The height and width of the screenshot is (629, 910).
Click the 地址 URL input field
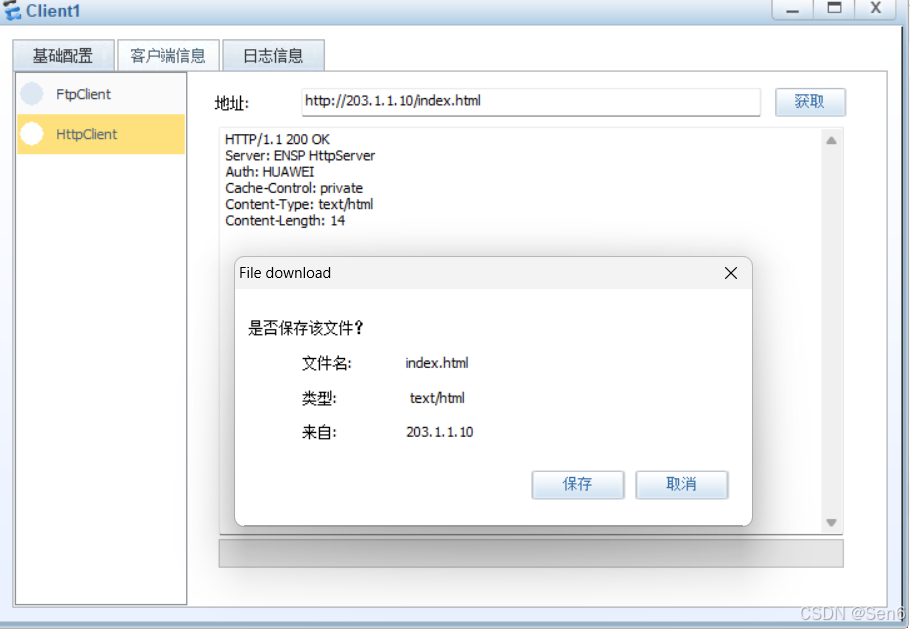point(530,102)
